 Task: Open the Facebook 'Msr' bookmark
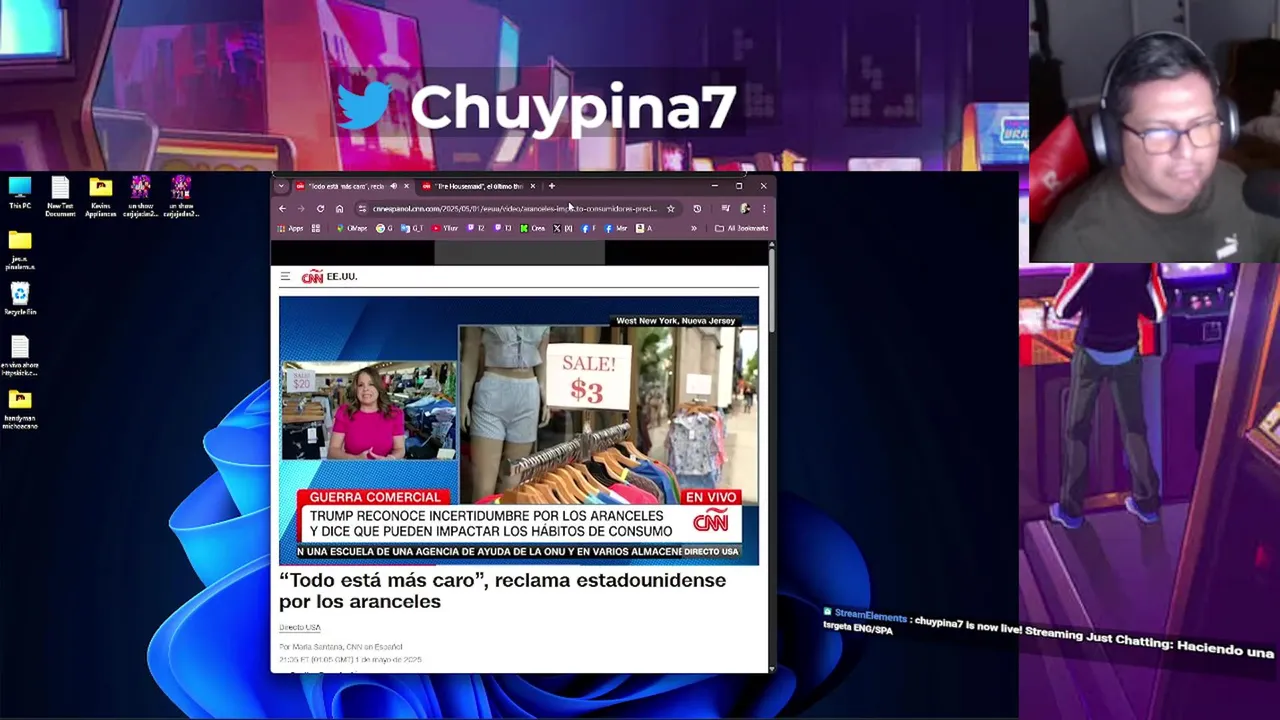(x=616, y=228)
